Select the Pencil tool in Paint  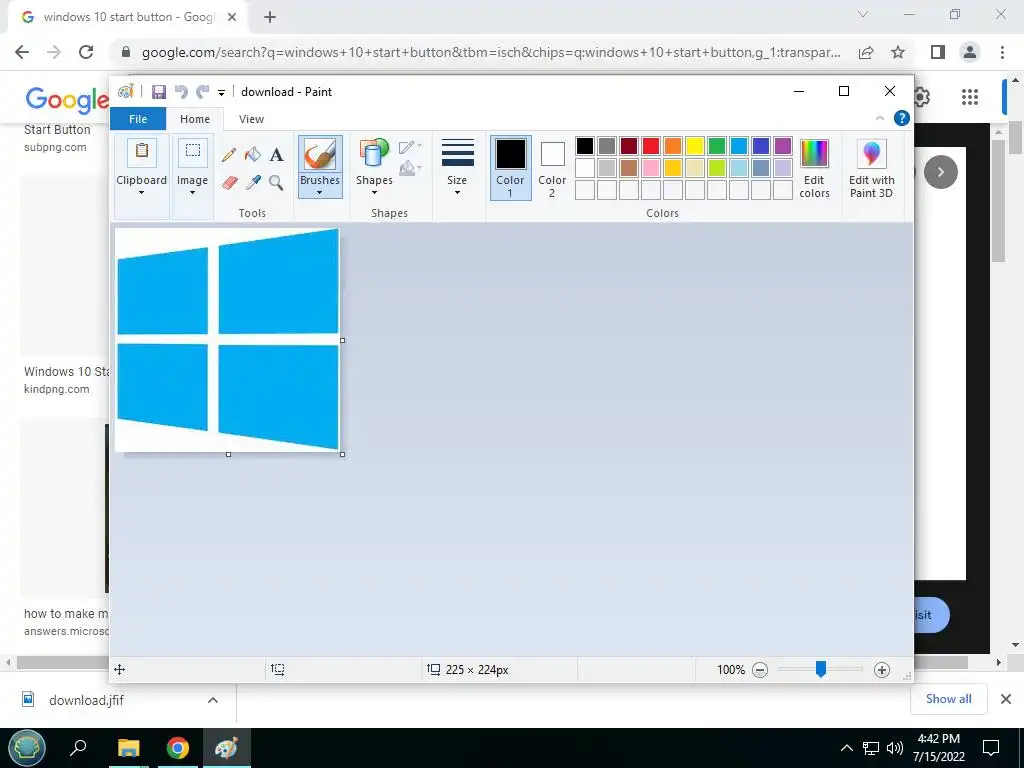(x=229, y=155)
